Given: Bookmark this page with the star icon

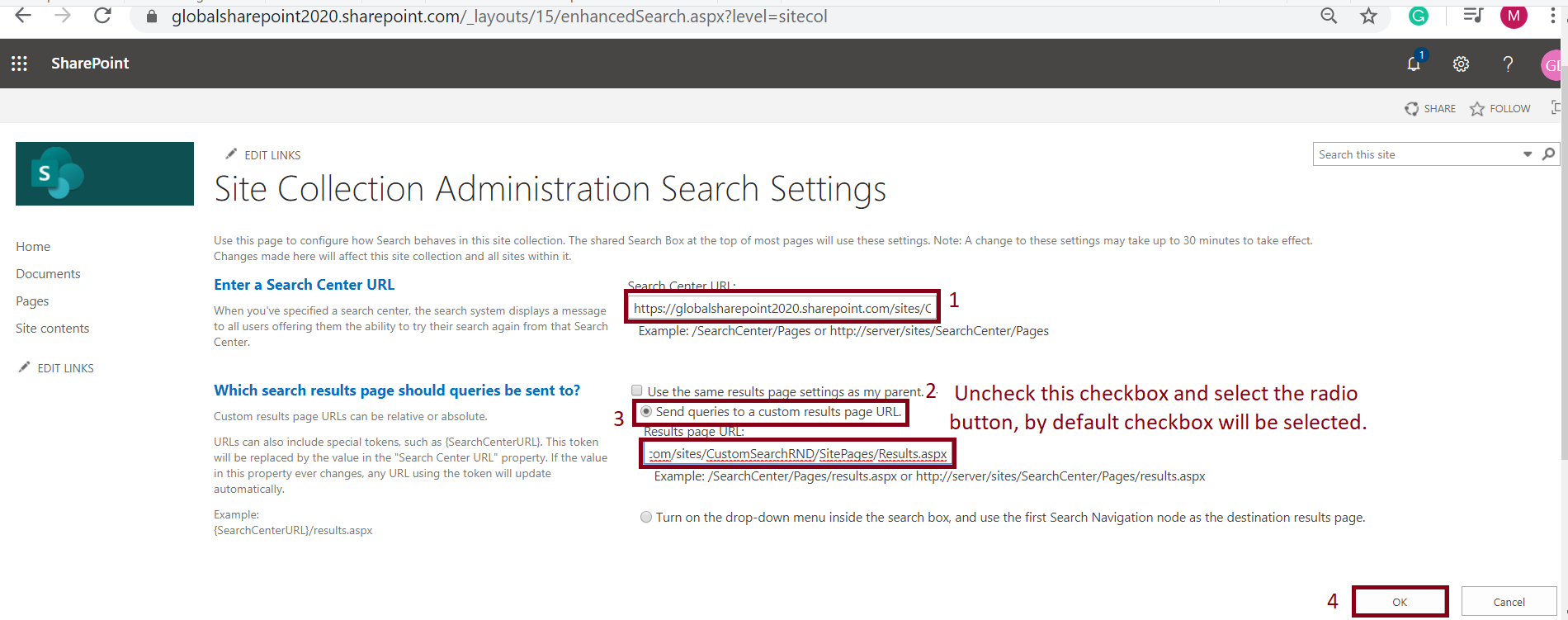Looking at the screenshot, I should [1369, 16].
